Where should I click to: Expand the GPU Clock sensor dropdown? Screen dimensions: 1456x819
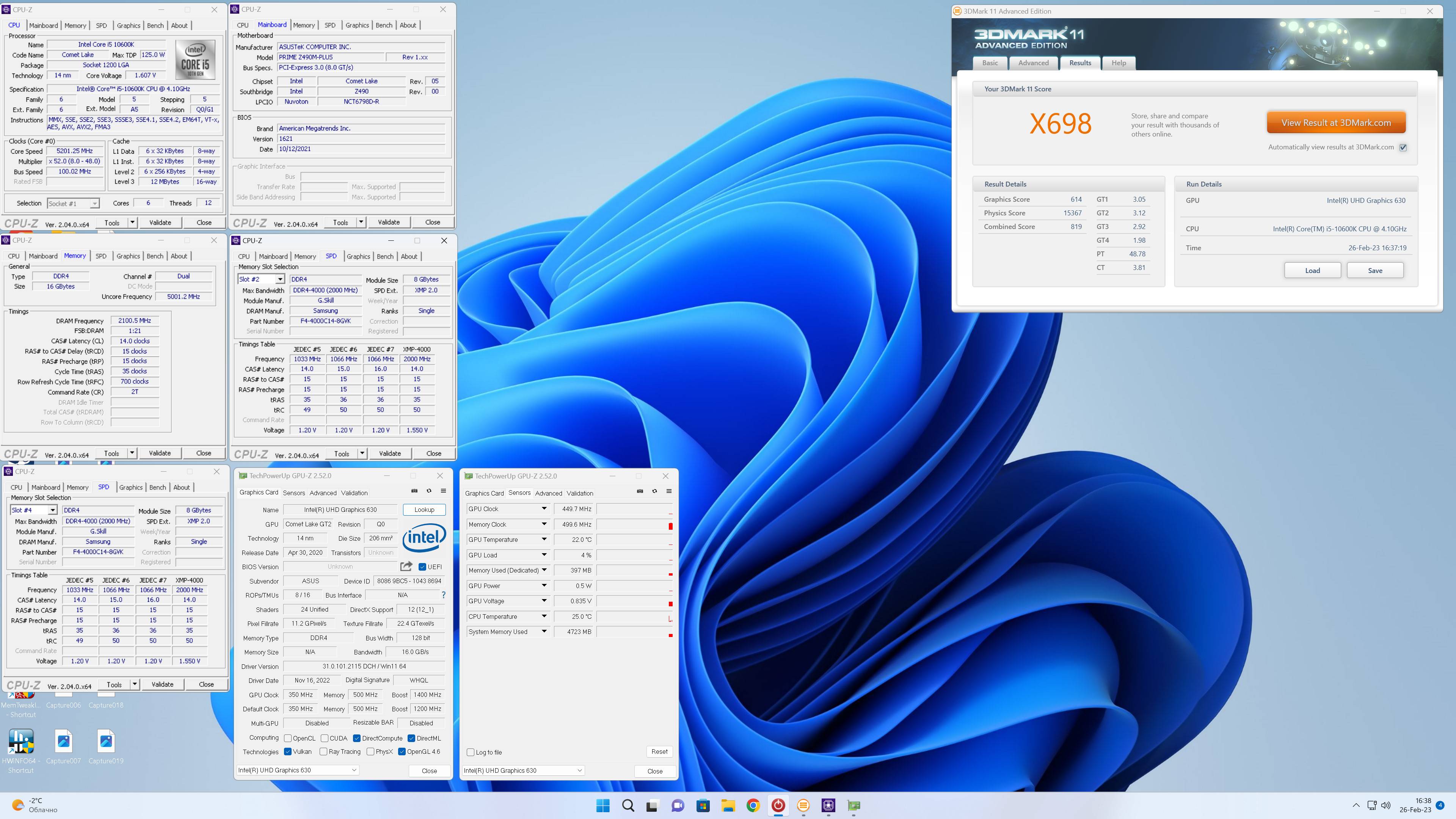click(x=544, y=509)
